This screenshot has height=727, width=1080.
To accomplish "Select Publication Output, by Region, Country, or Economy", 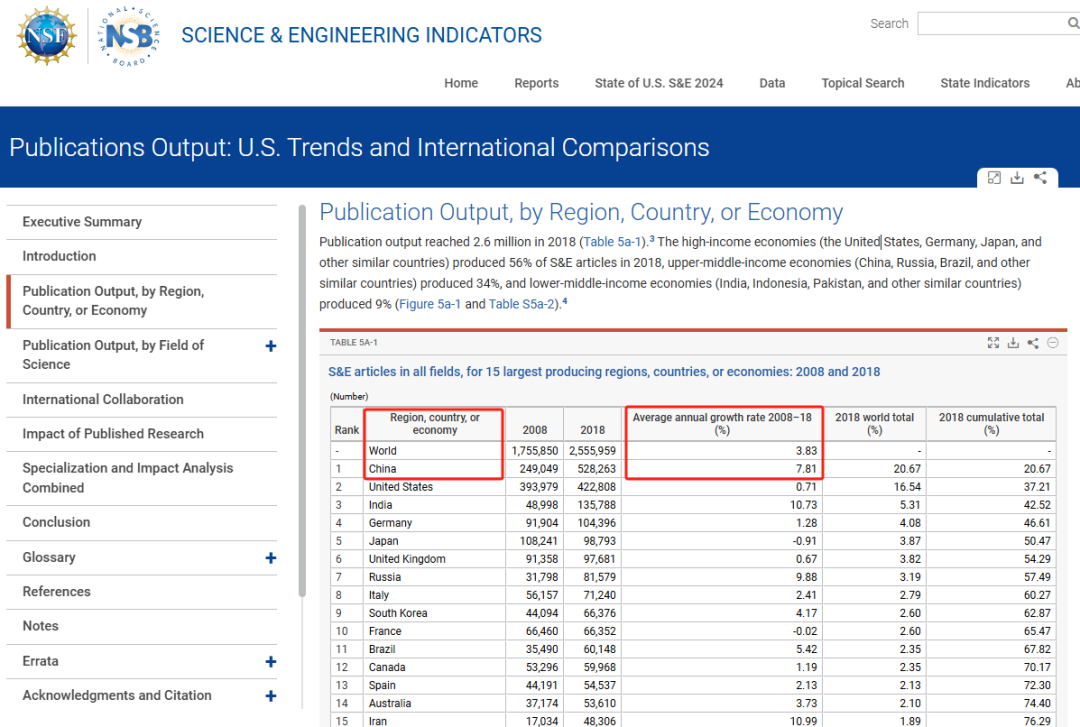I will (x=113, y=300).
